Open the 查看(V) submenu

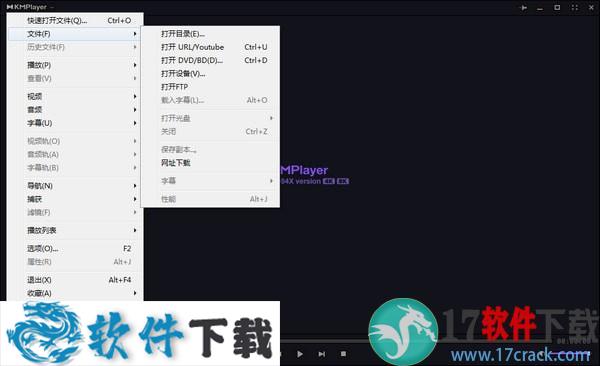click(x=75, y=78)
